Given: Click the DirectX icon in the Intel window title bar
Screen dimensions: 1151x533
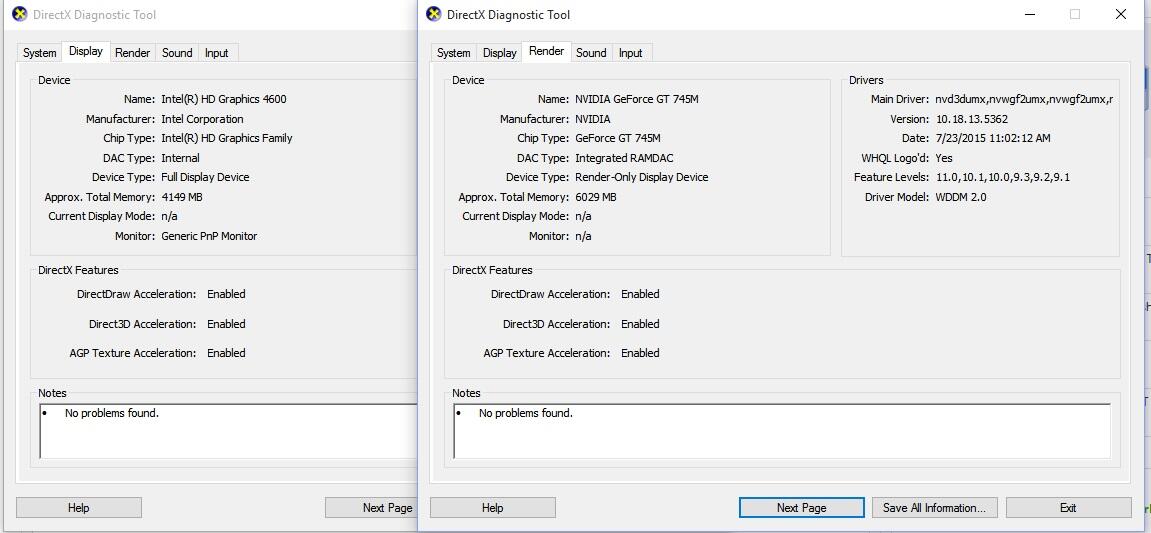Looking at the screenshot, I should tap(19, 14).
